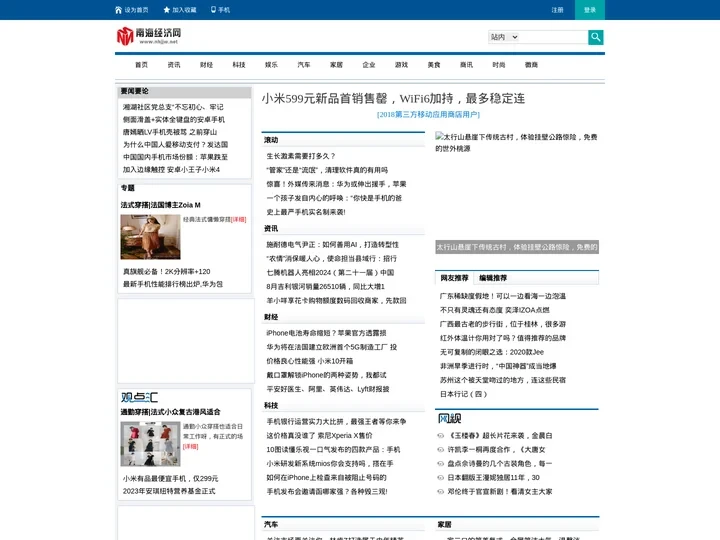Image resolution: width=720 pixels, height=540 pixels.
Task: Open article 最新手机性能排行榜出炉,华为包
Action: (x=173, y=284)
